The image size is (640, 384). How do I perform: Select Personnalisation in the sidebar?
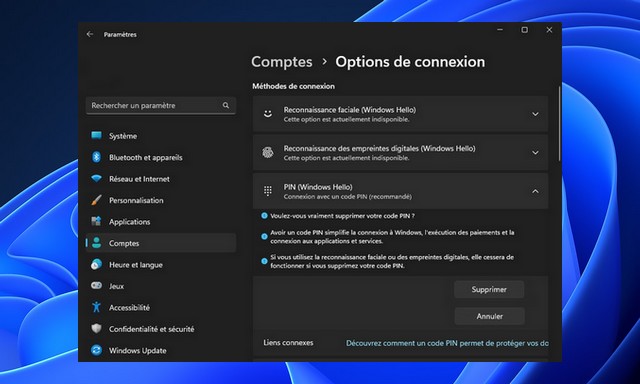[161, 200]
